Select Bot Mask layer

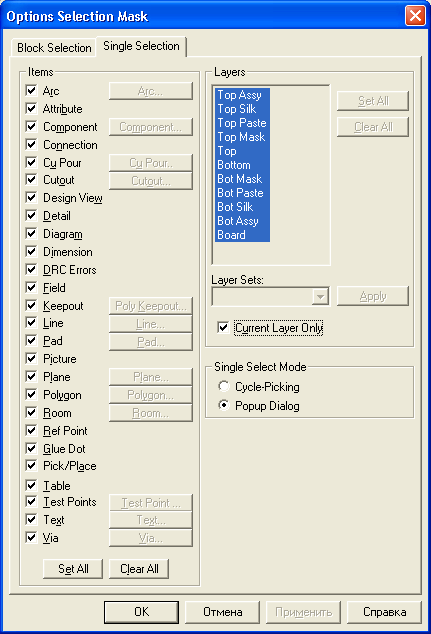click(242, 179)
